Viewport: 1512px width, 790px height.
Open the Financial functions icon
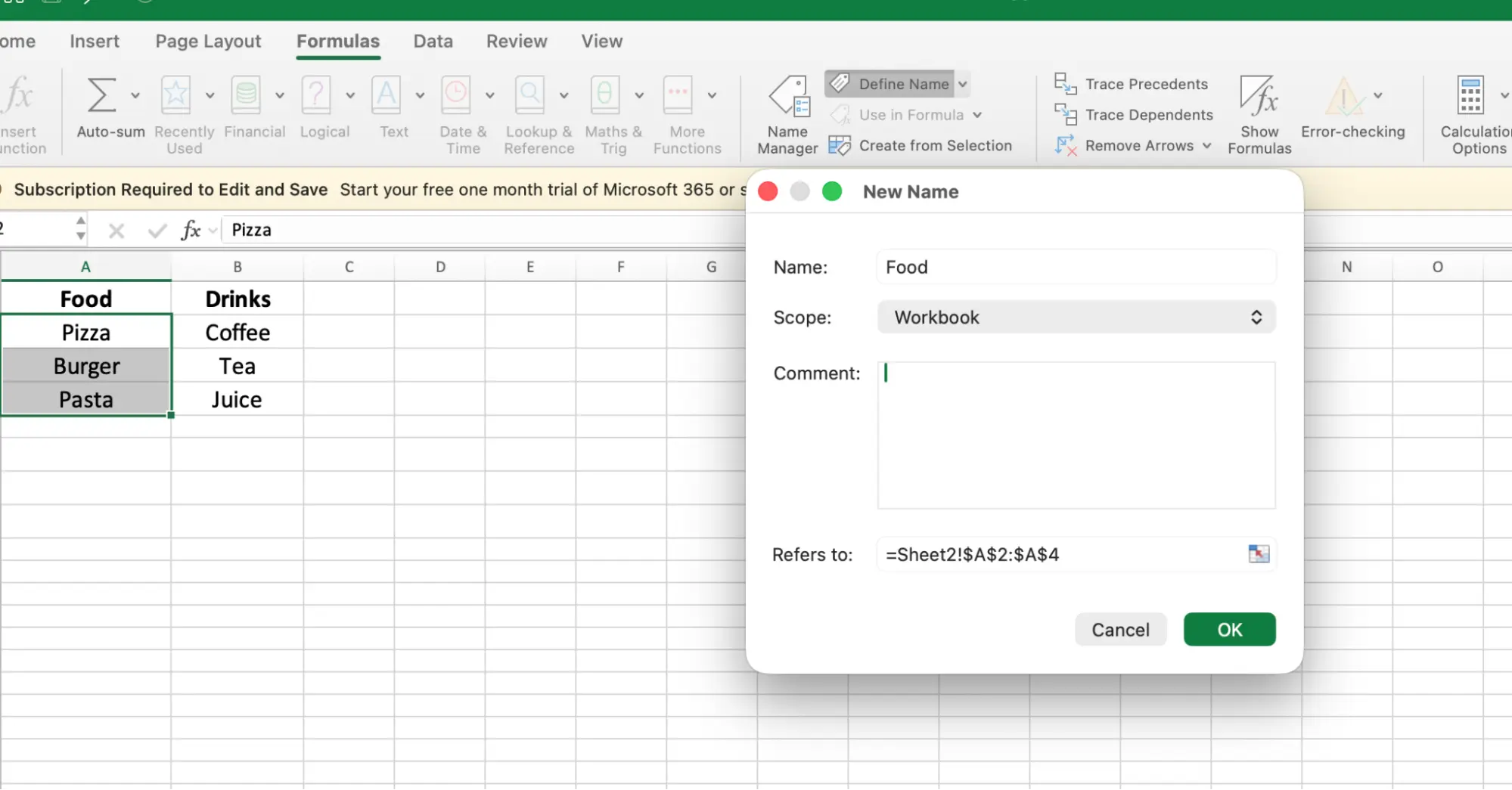246,96
